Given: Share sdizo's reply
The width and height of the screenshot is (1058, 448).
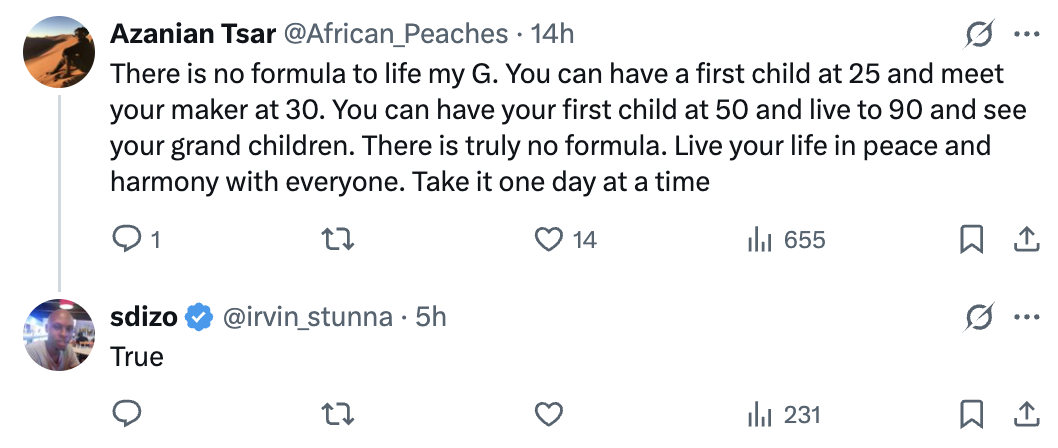Looking at the screenshot, I should click(1025, 414).
